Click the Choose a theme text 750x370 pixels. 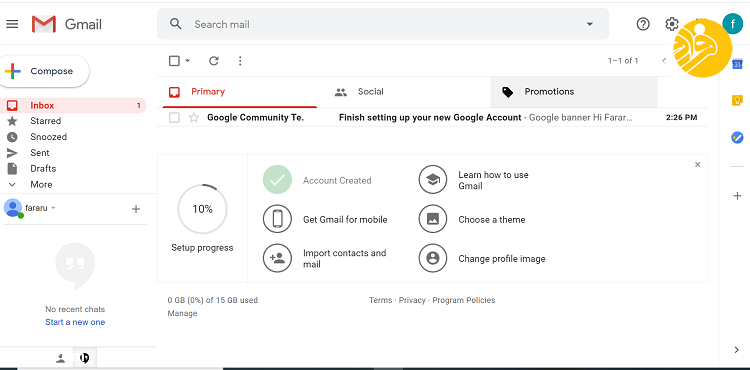click(492, 219)
